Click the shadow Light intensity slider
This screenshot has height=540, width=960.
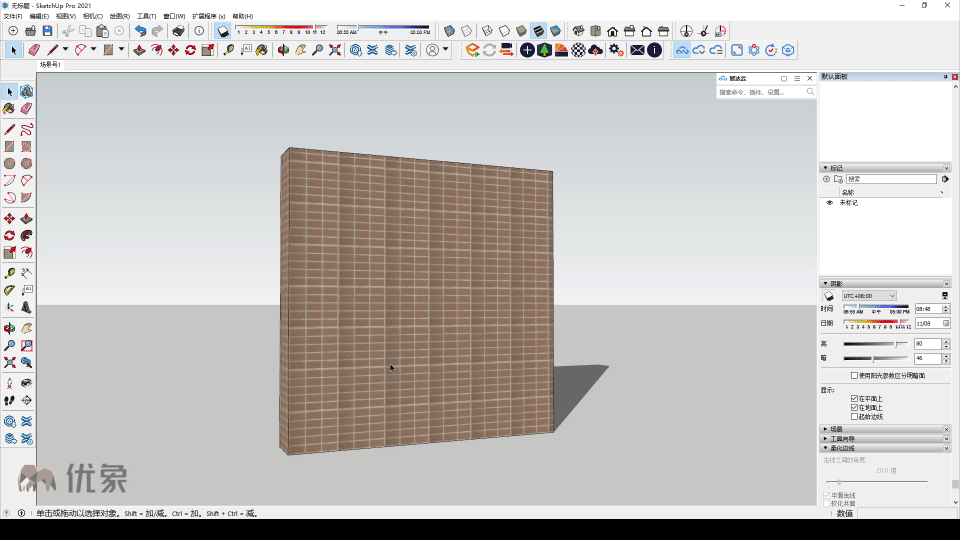(875, 344)
